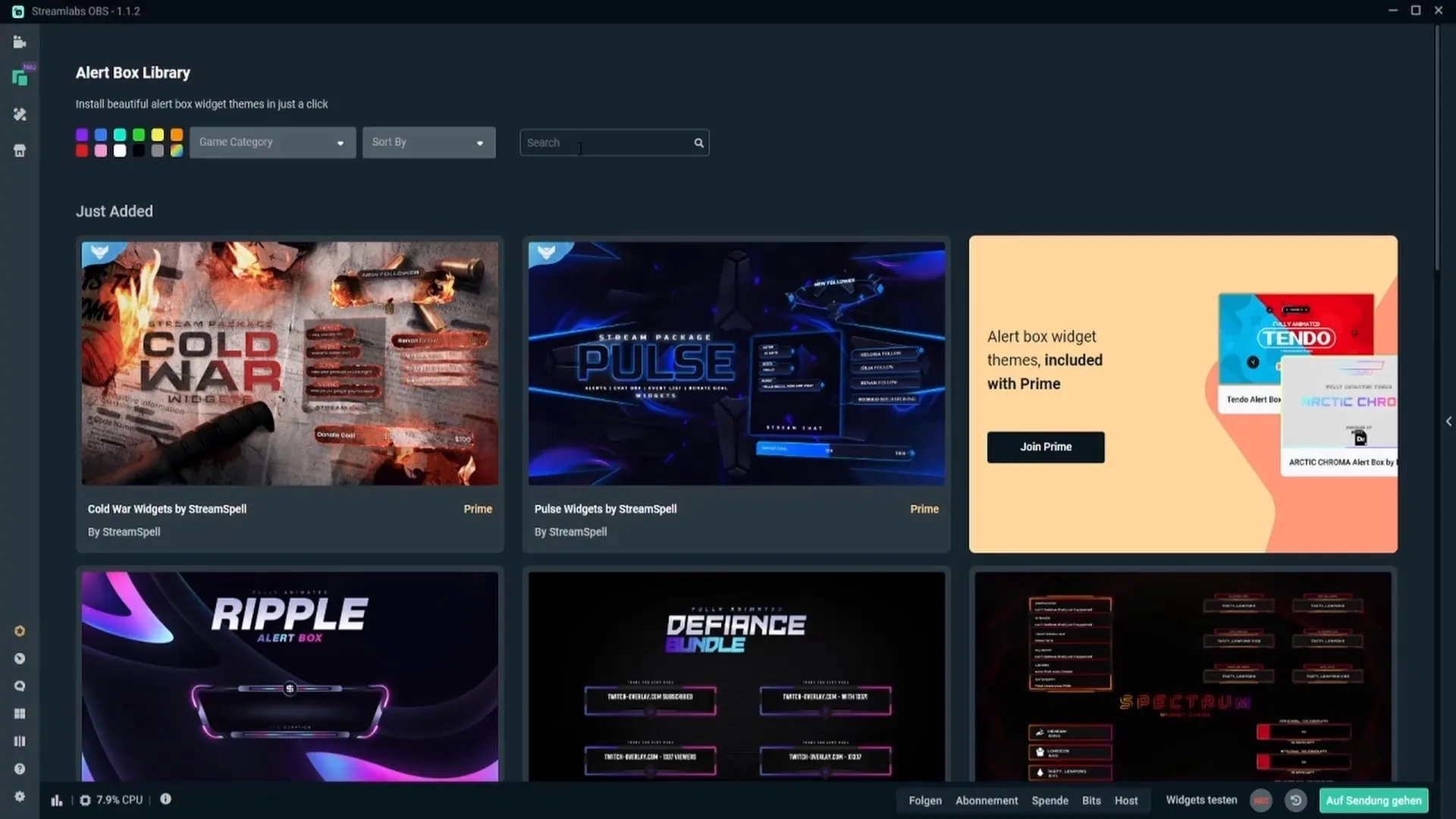The height and width of the screenshot is (819, 1456).
Task: Click the Prime star icon in sidebar
Action: click(x=20, y=631)
